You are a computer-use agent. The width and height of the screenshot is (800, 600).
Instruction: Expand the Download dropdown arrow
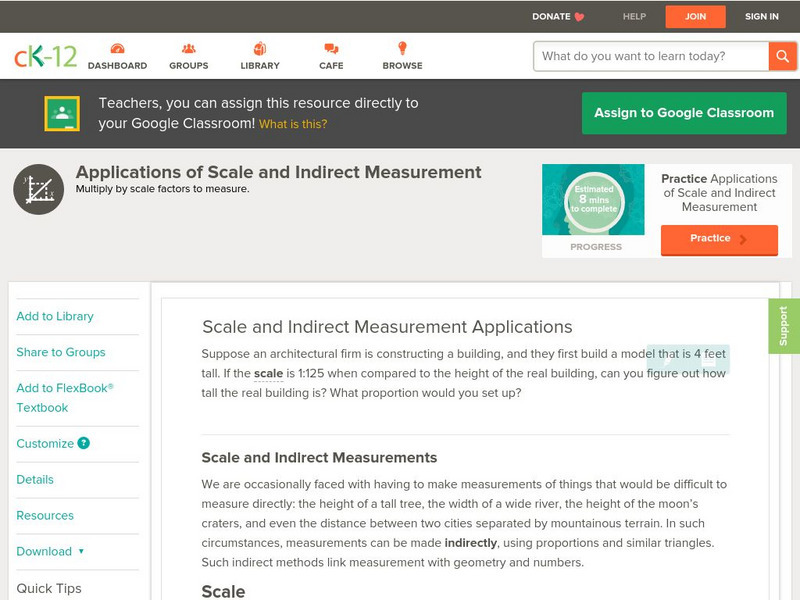[81, 552]
